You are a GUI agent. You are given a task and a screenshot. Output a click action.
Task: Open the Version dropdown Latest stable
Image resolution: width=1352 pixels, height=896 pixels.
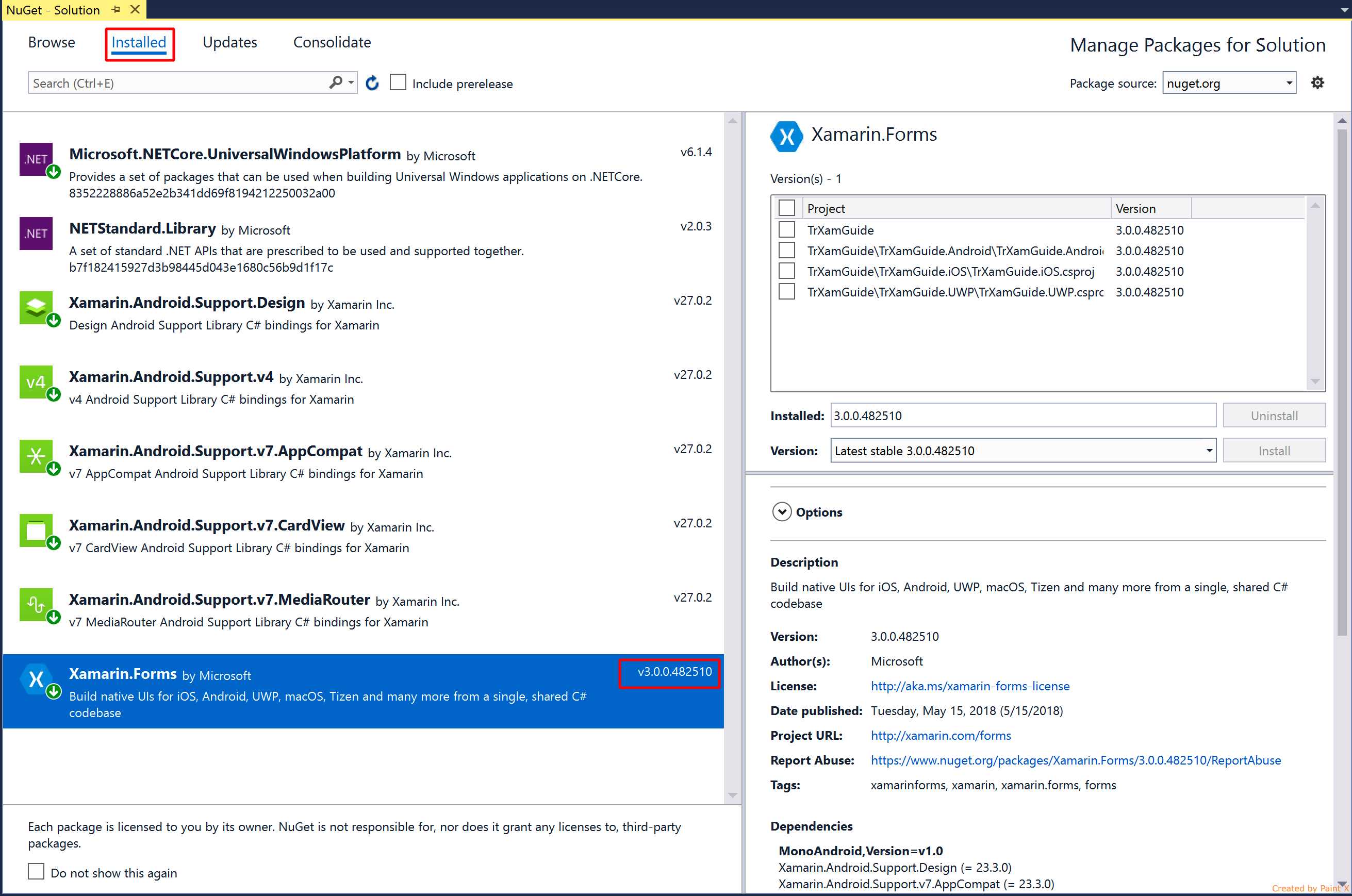(x=1023, y=451)
